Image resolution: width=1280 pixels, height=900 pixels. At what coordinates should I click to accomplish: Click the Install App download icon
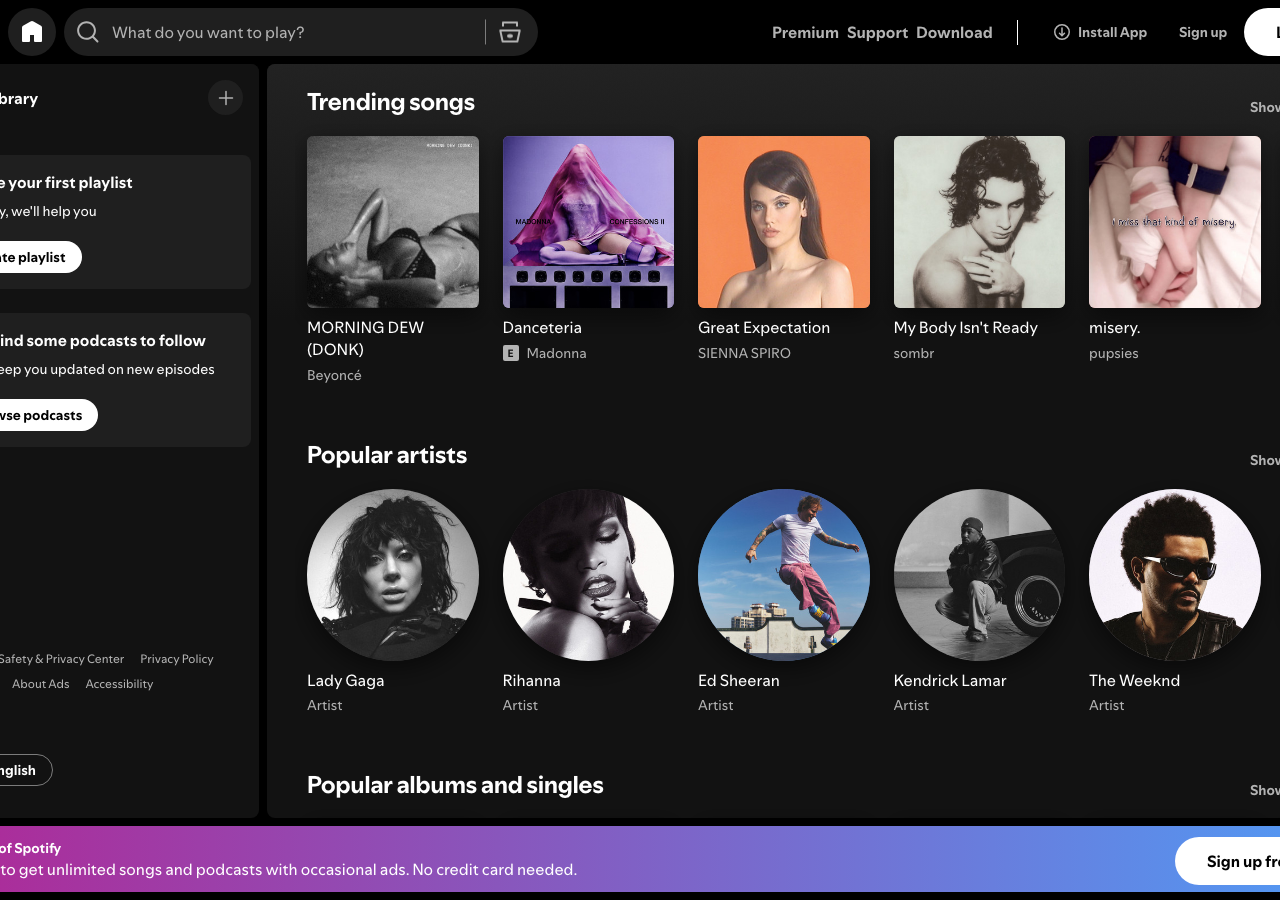coord(1062,32)
